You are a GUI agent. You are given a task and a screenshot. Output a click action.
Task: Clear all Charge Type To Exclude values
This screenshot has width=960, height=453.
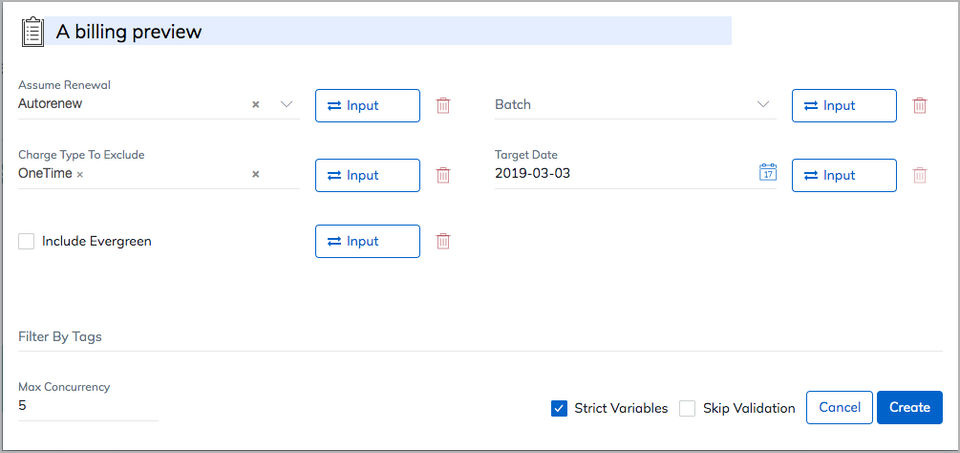coord(255,174)
